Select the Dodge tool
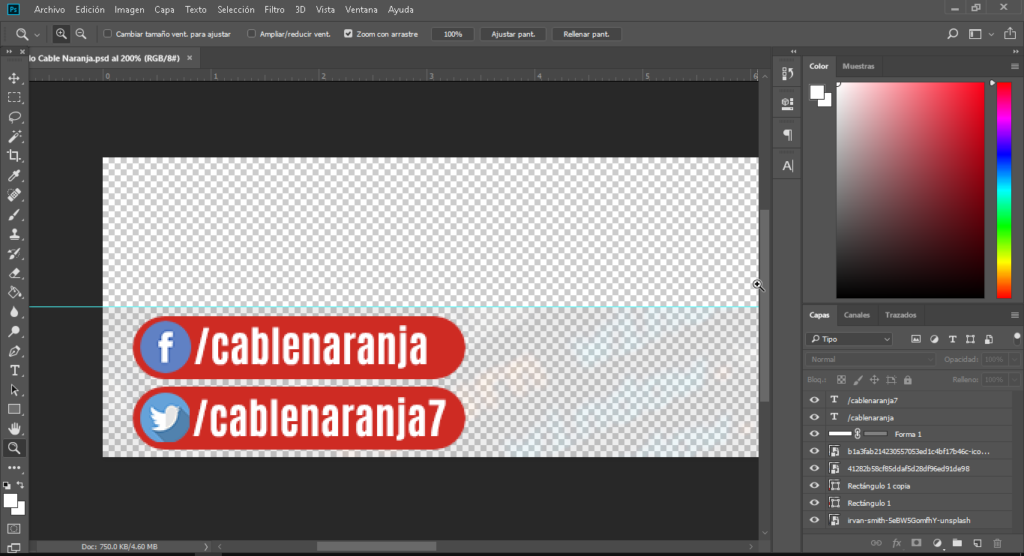 14,332
